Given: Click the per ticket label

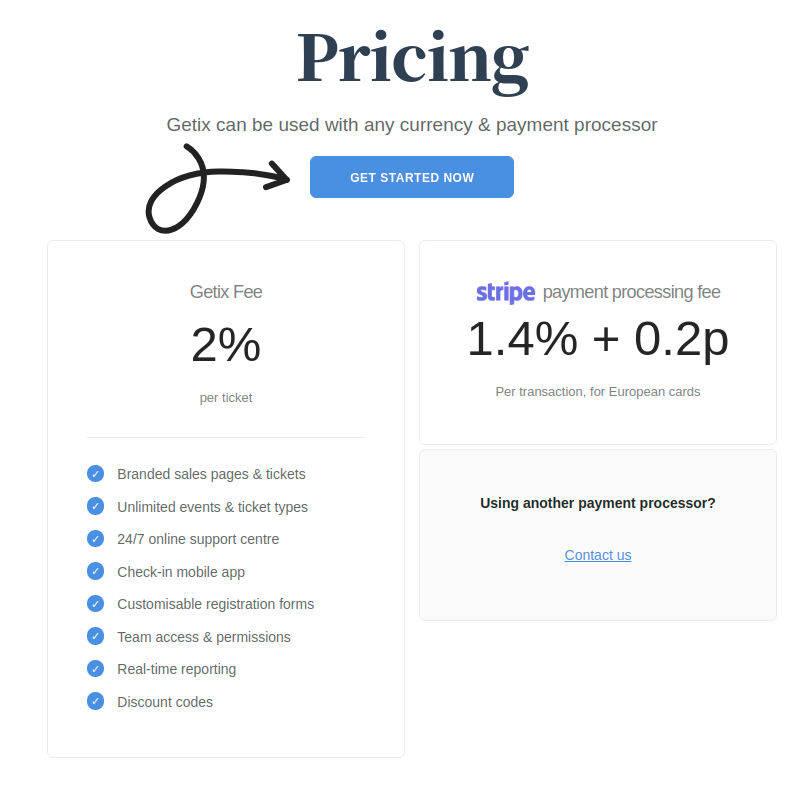Looking at the screenshot, I should [x=226, y=397].
